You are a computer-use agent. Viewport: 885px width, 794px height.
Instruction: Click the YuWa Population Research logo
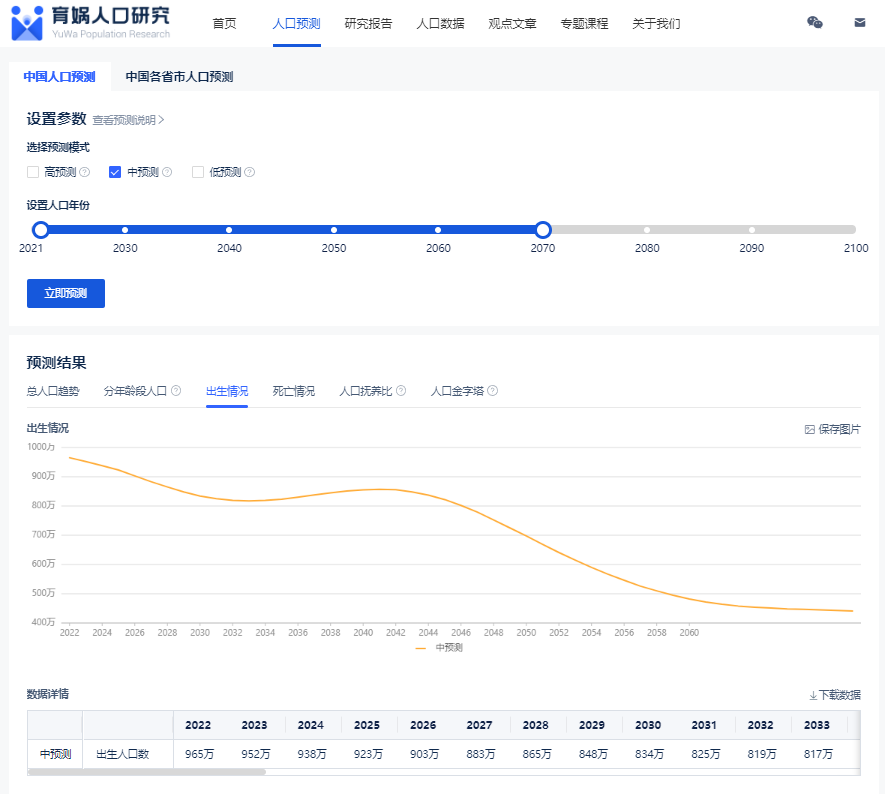tap(91, 23)
